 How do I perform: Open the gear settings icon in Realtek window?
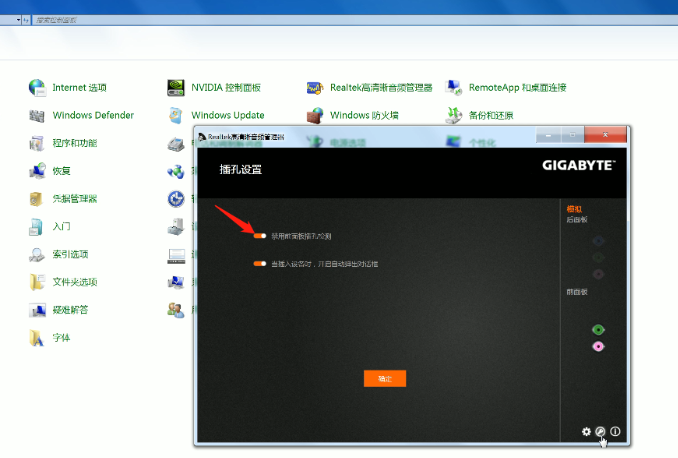[x=586, y=432]
